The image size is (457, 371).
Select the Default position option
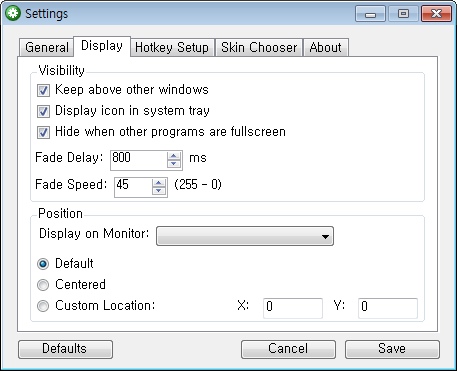pos(43,264)
